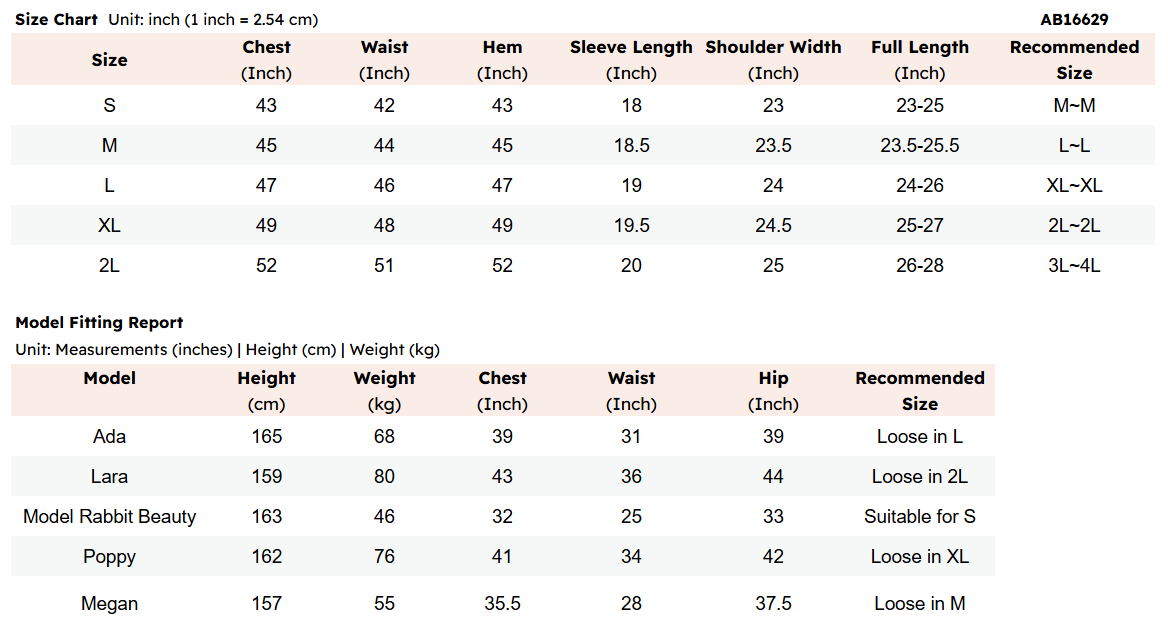
Task: Click full length value 23.5-25.5
Action: pos(920,146)
